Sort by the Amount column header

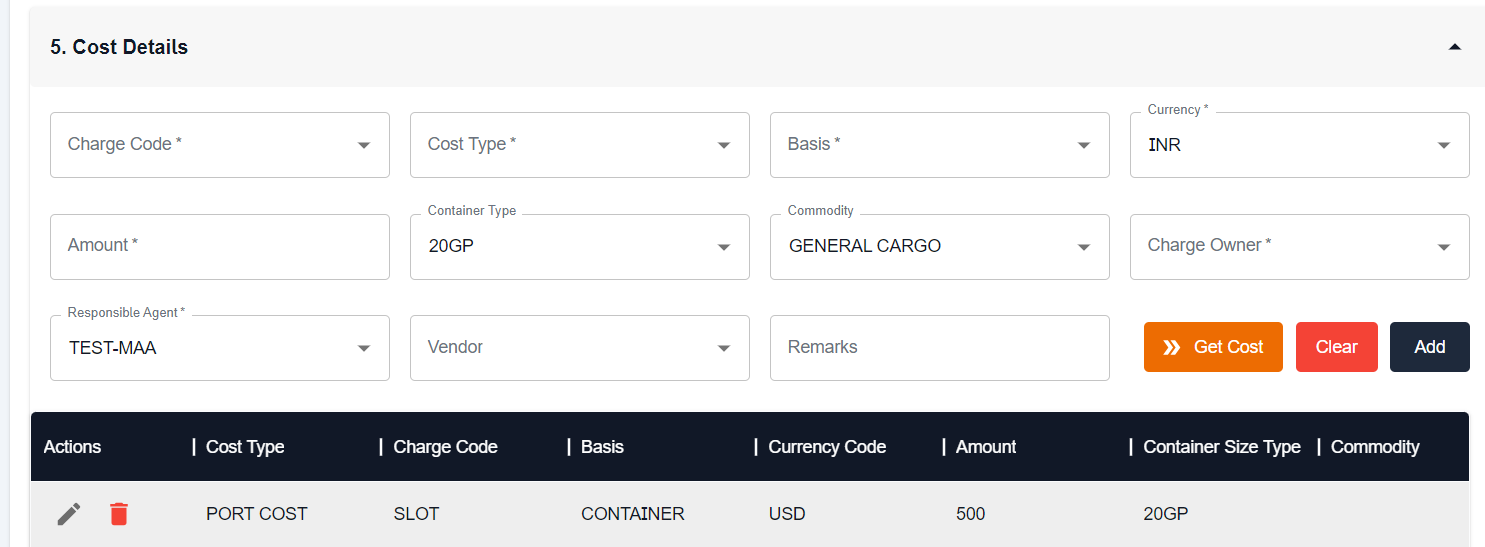(x=986, y=447)
